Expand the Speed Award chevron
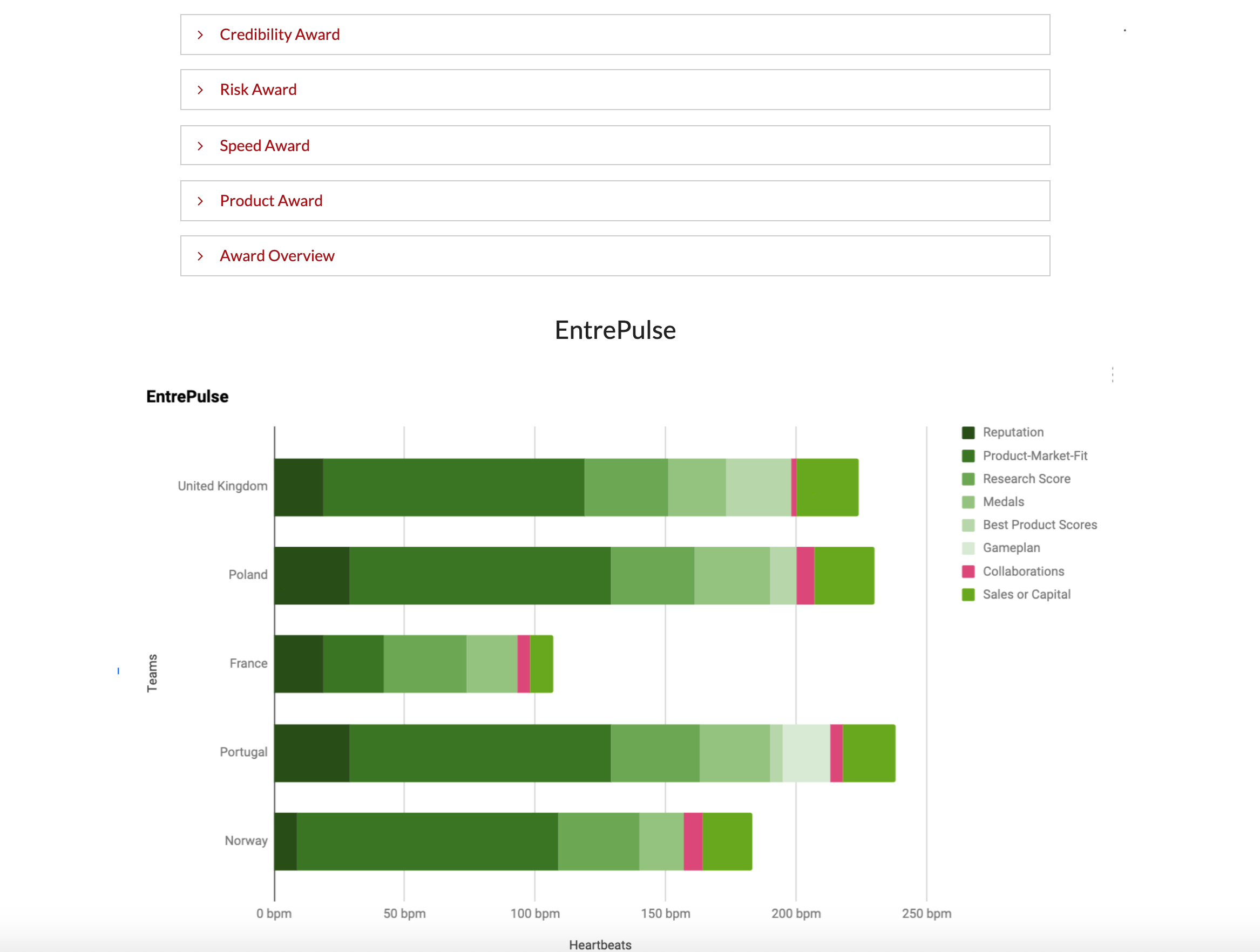This screenshot has width=1260, height=952. (200, 146)
